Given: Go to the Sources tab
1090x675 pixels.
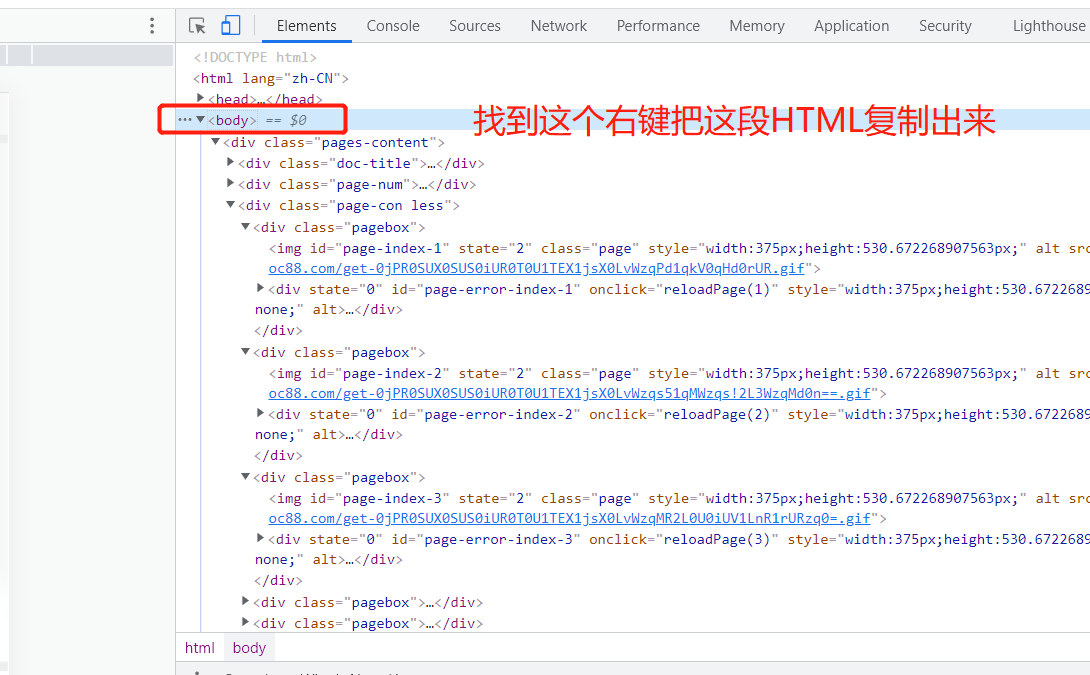Looking at the screenshot, I should pos(475,26).
